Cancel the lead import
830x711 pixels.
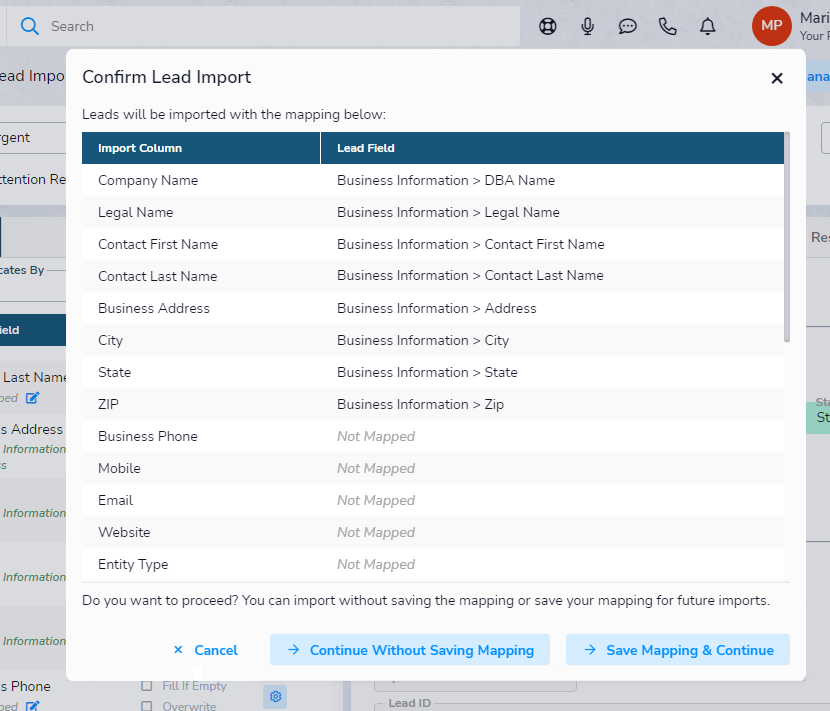click(205, 650)
